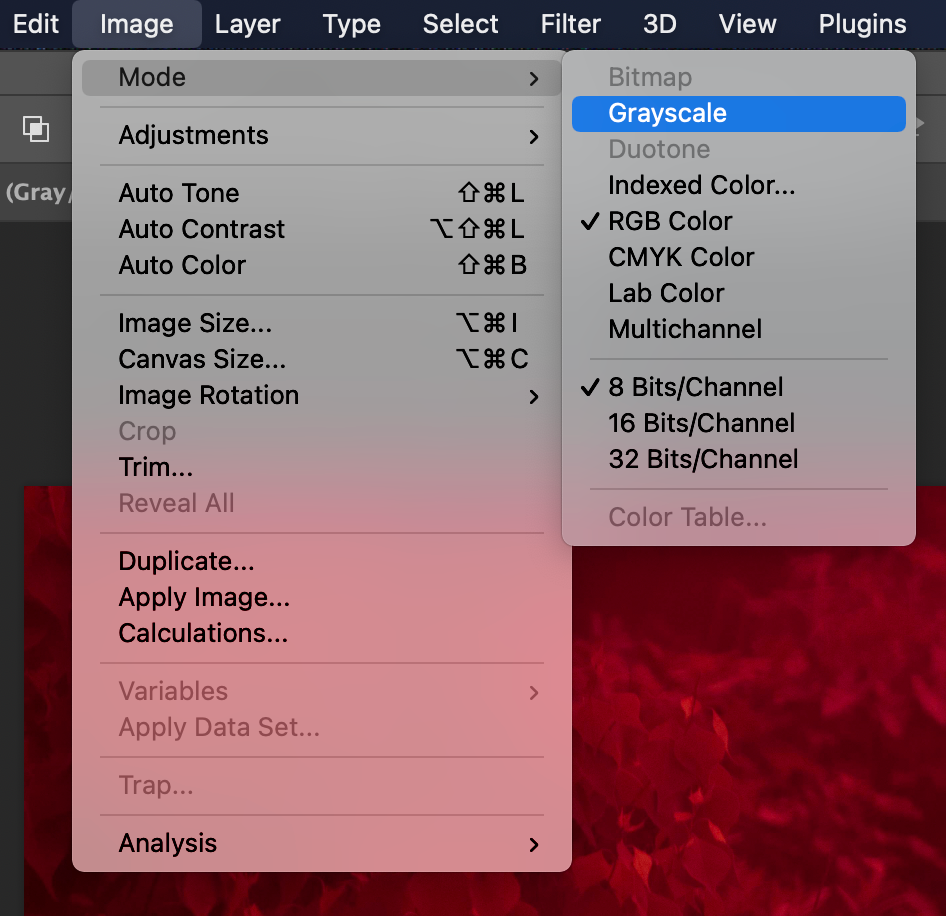The width and height of the screenshot is (946, 916).
Task: Switch to 16 Bits/Channel depth
Action: coord(701,423)
